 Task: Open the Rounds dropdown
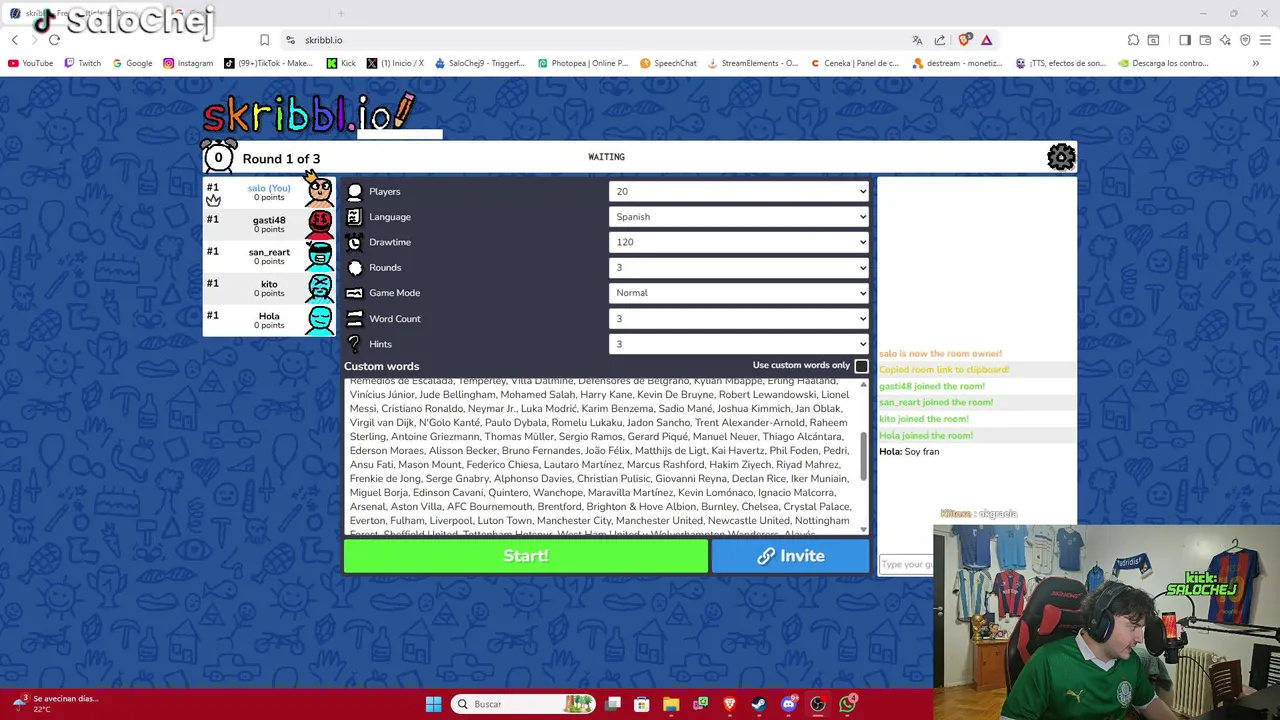[739, 268]
